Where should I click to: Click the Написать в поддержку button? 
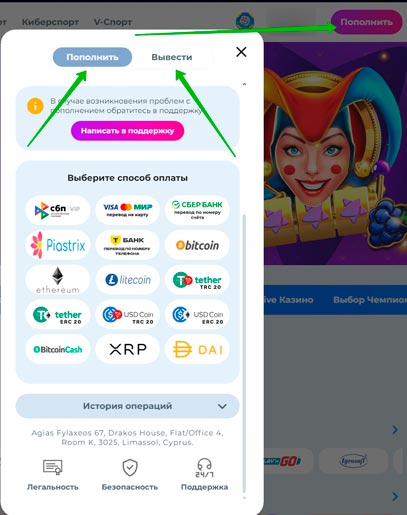pyautogui.click(x=127, y=131)
